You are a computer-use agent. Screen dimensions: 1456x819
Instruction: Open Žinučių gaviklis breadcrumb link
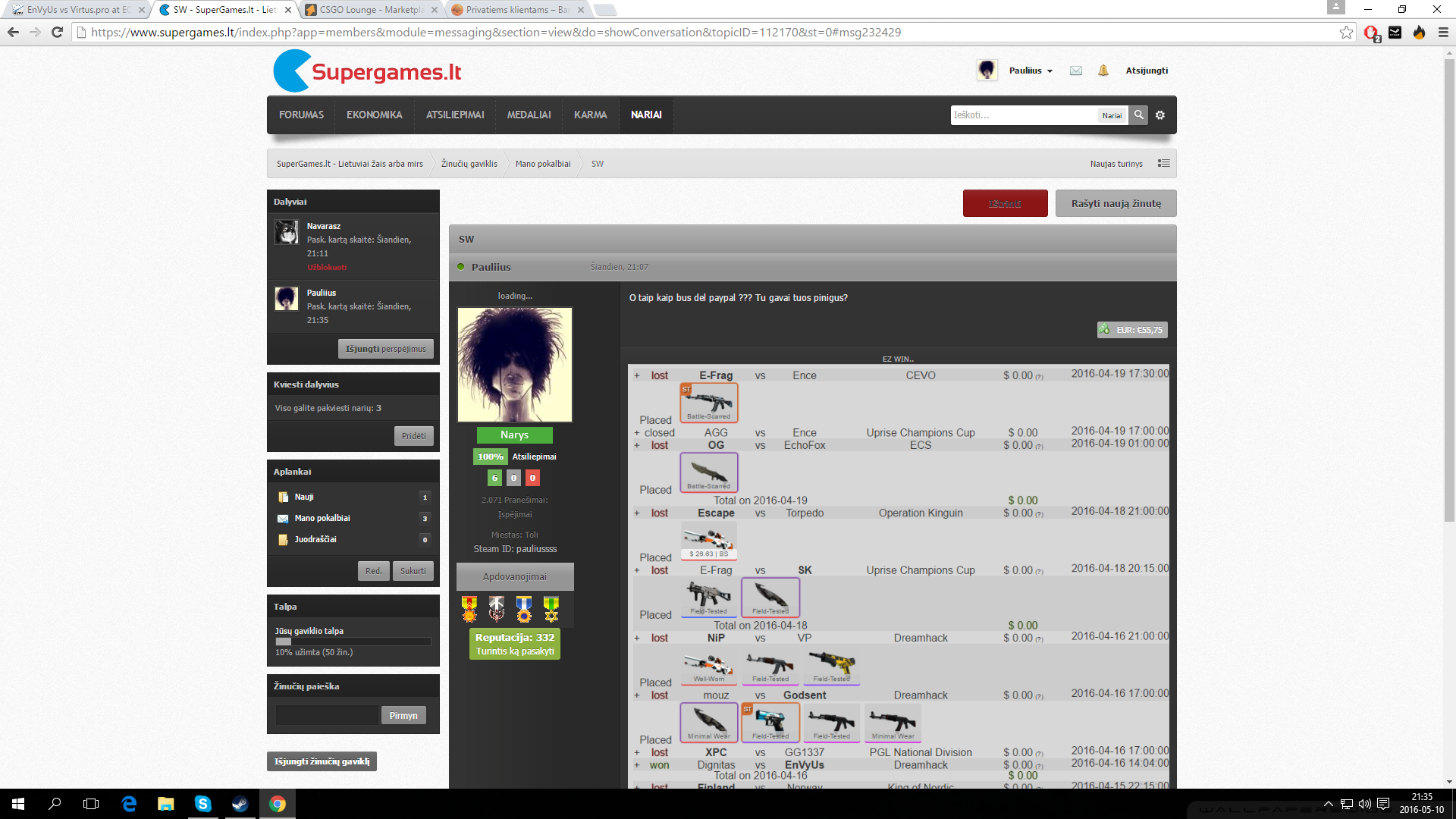point(469,164)
